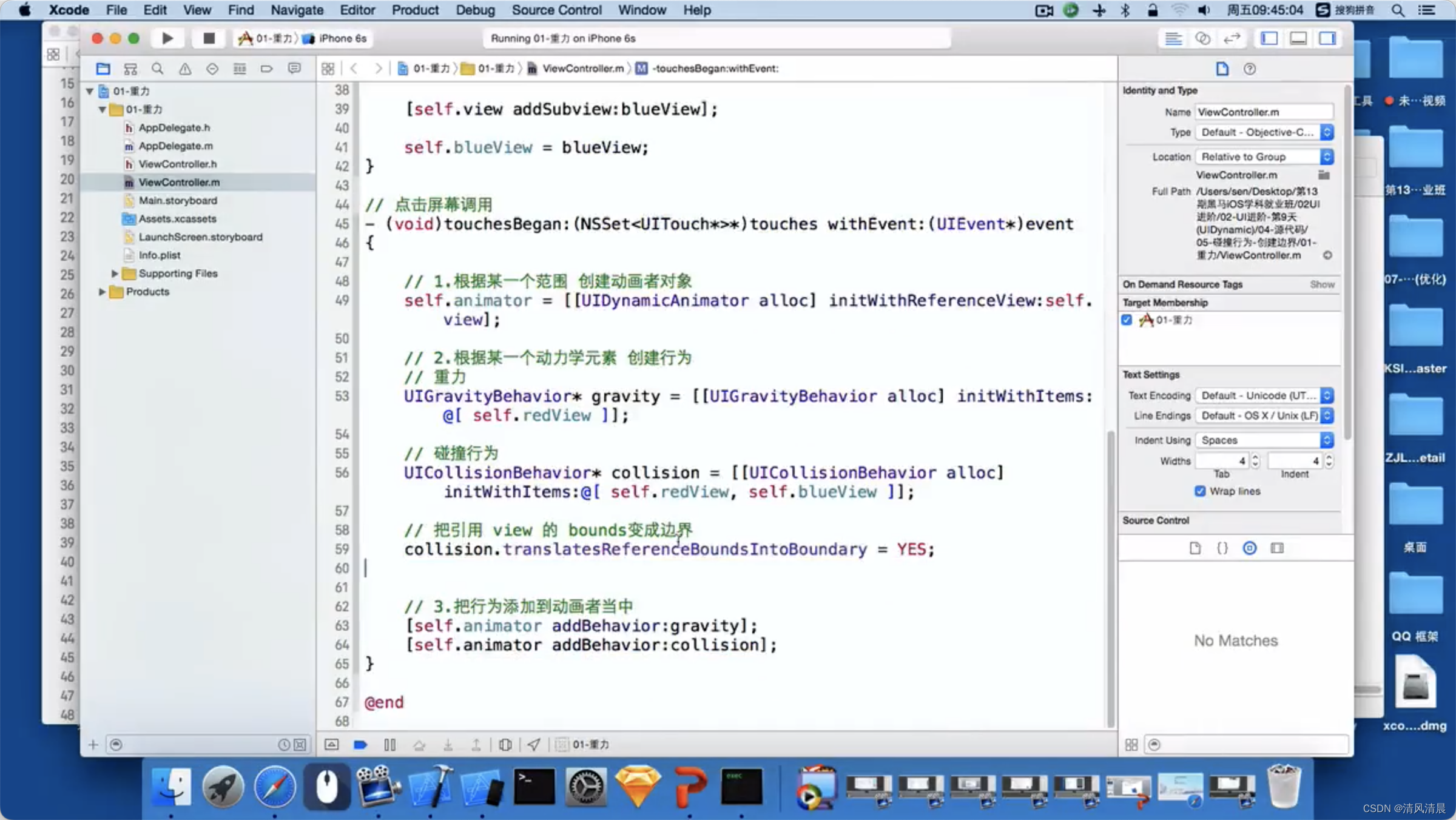
Task: Show the Assistant editor
Action: click(x=1202, y=39)
